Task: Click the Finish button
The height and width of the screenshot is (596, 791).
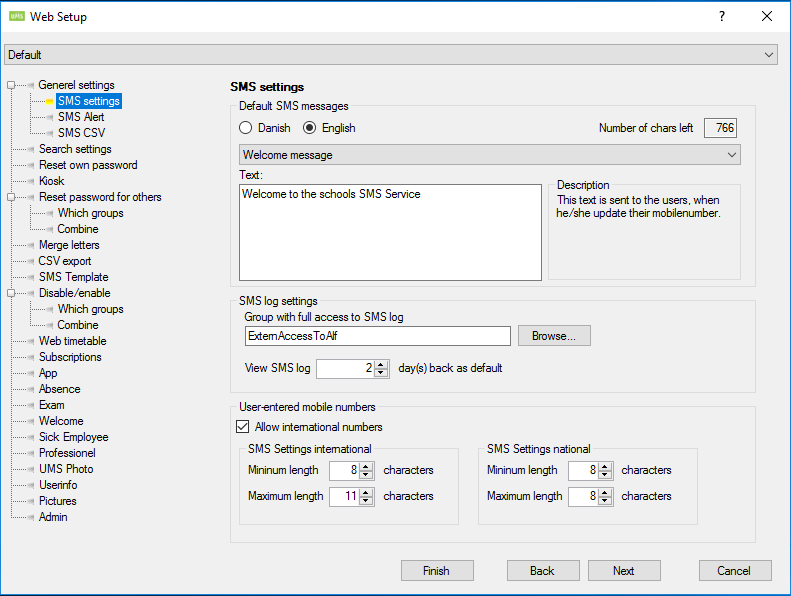Action: (437, 570)
